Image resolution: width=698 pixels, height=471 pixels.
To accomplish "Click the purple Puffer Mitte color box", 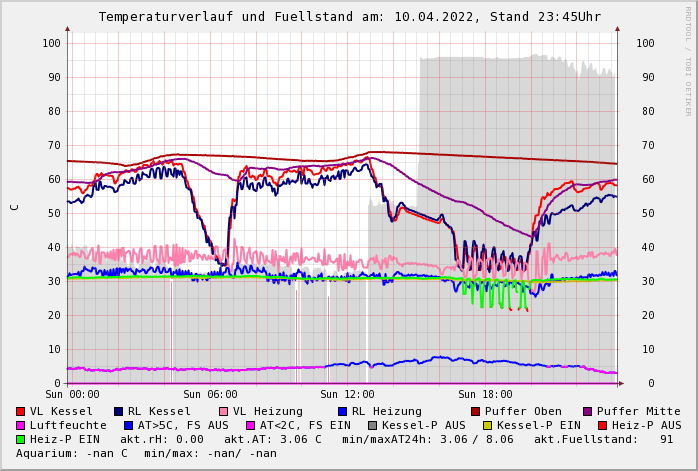I will 588,411.
